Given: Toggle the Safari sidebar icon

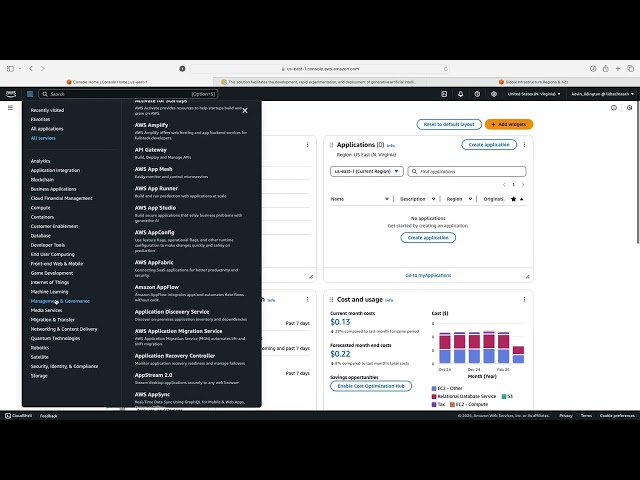Looking at the screenshot, I should [11, 69].
